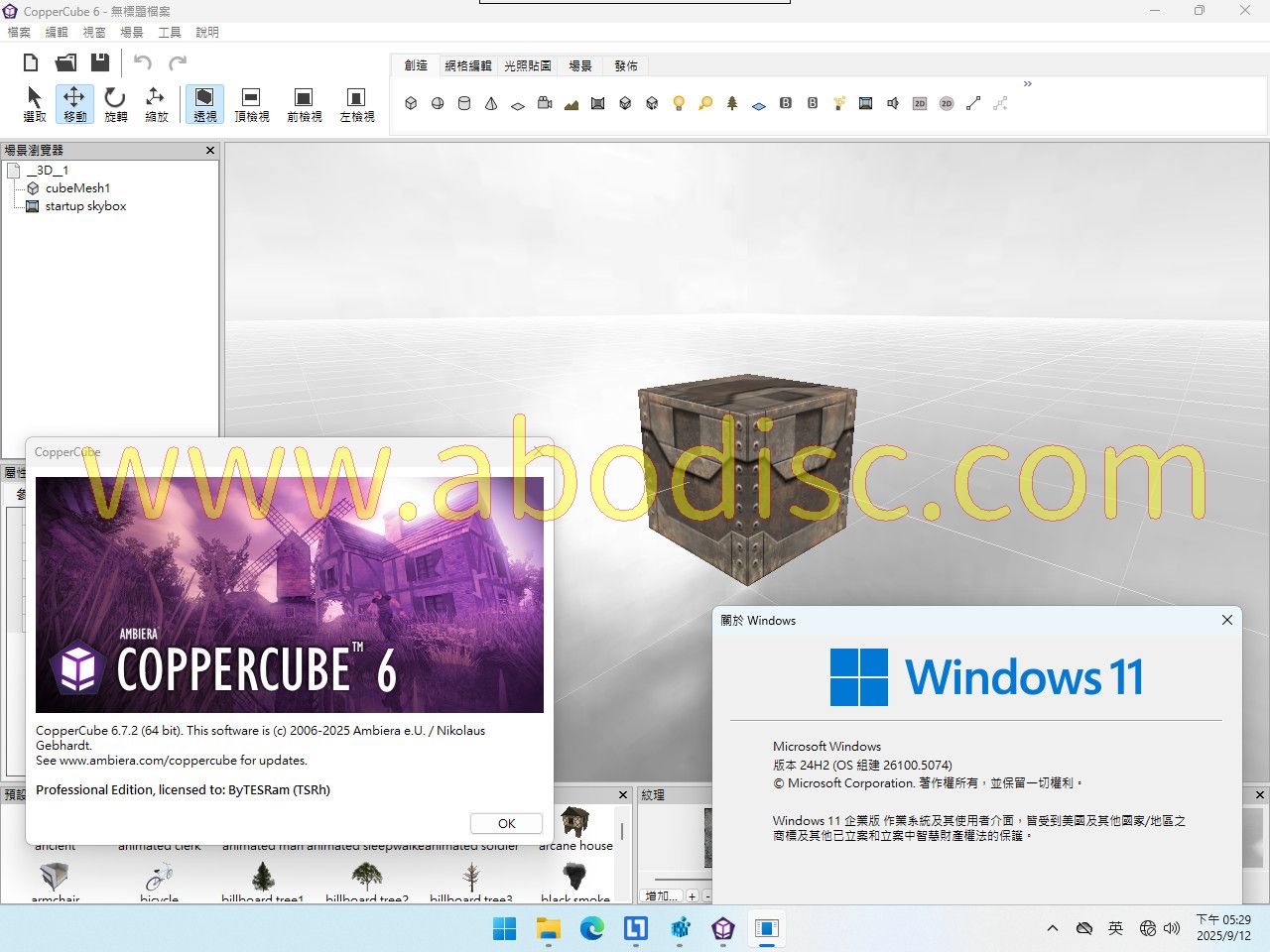Add a sound node via the speaker icon
The width and height of the screenshot is (1270, 952).
tap(893, 103)
